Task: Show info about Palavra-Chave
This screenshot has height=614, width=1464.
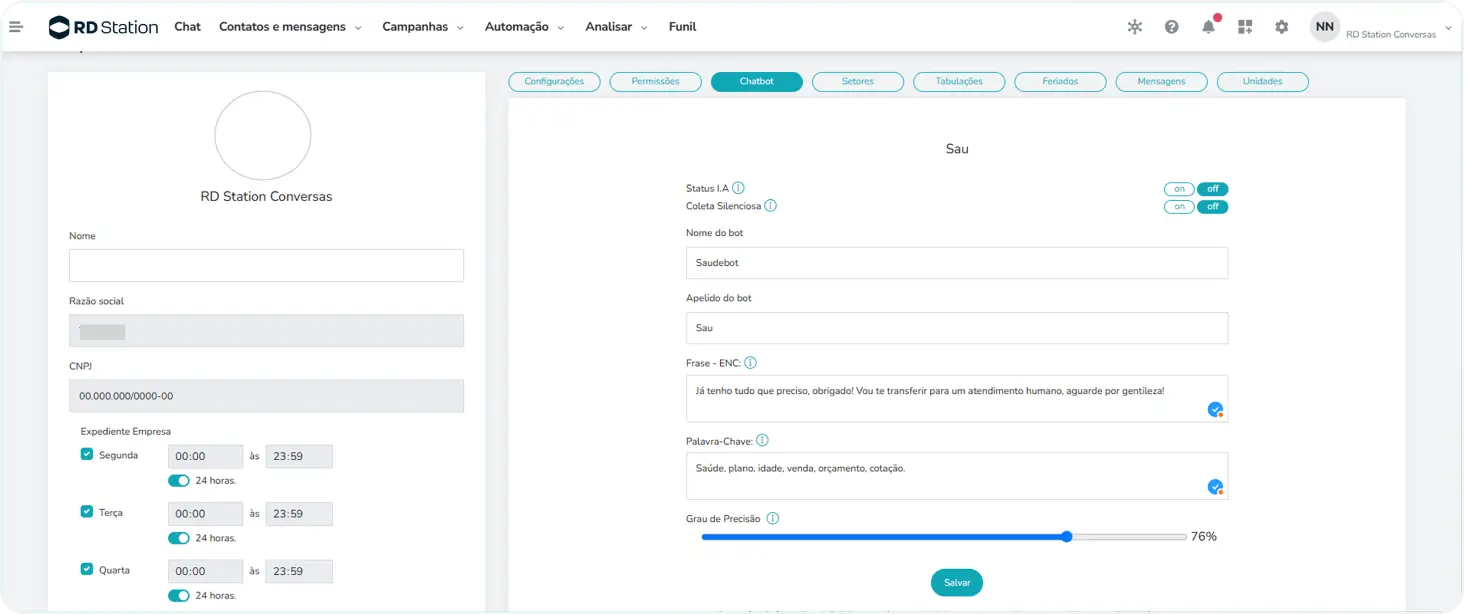Action: 762,440
